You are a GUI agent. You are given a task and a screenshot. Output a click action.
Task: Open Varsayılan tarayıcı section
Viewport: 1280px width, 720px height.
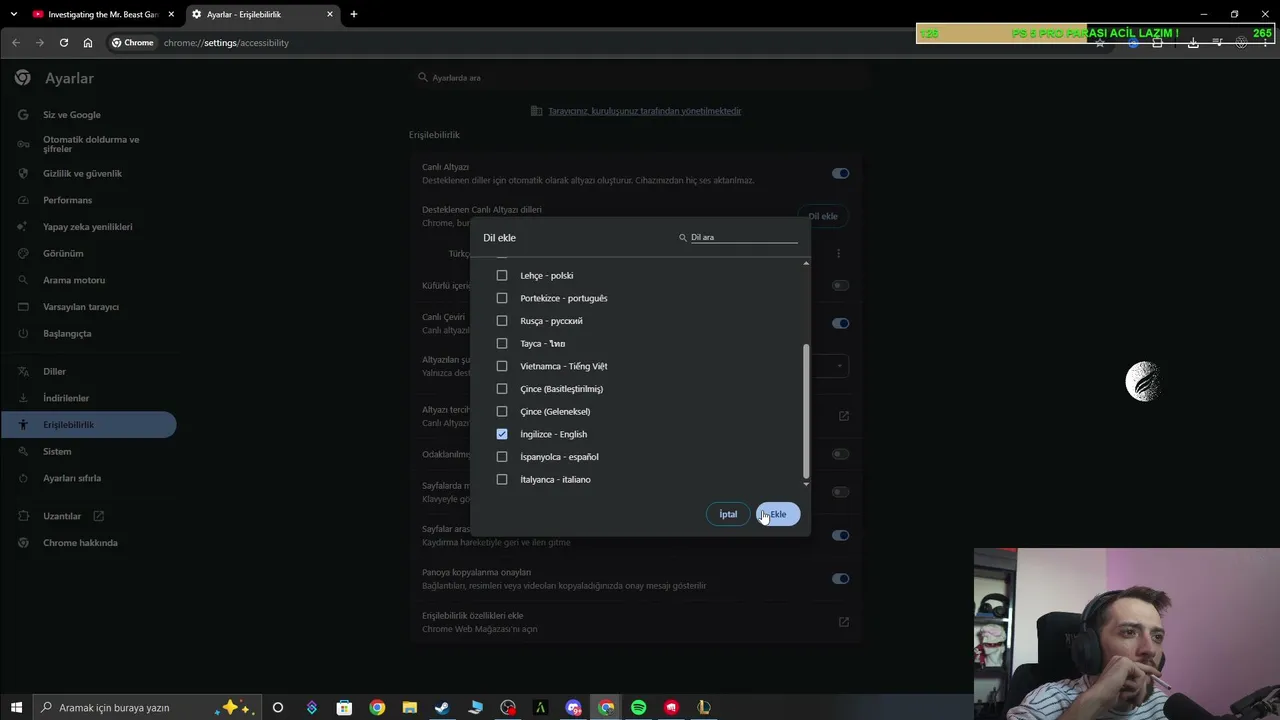tap(80, 307)
